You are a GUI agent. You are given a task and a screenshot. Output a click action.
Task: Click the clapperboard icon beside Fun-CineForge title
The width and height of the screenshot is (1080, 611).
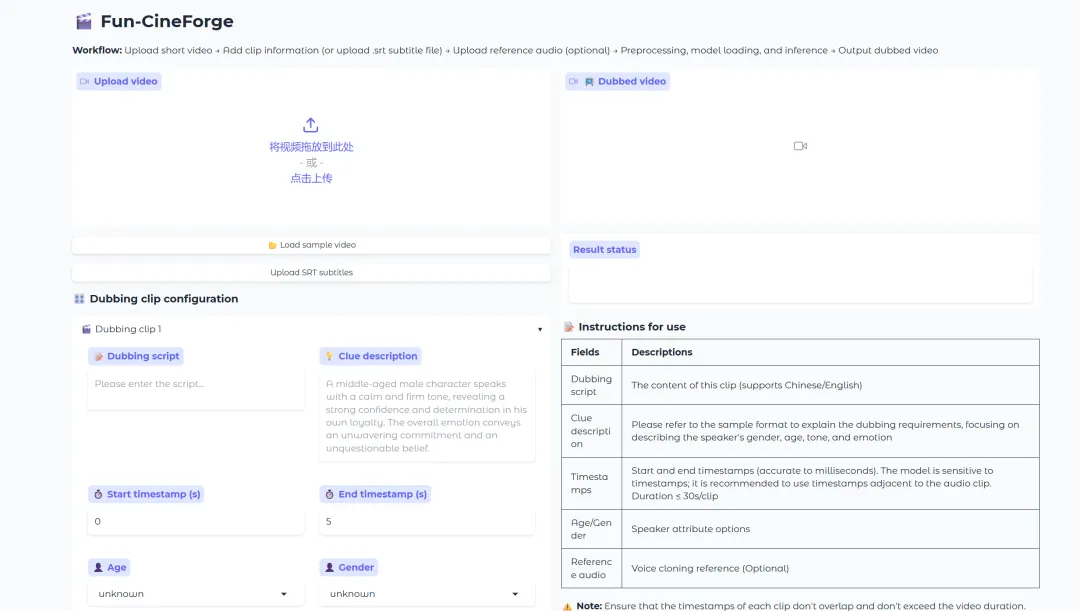pyautogui.click(x=84, y=21)
